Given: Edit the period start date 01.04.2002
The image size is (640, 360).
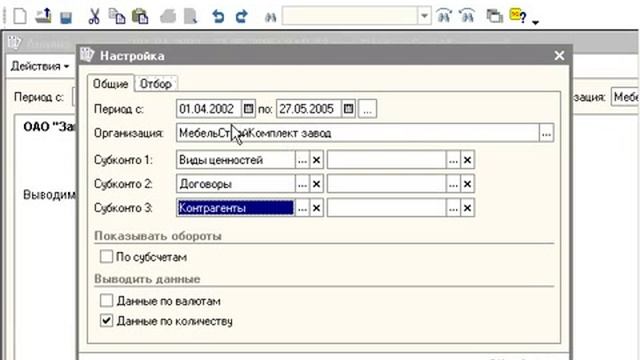Looking at the screenshot, I should pos(209,109).
